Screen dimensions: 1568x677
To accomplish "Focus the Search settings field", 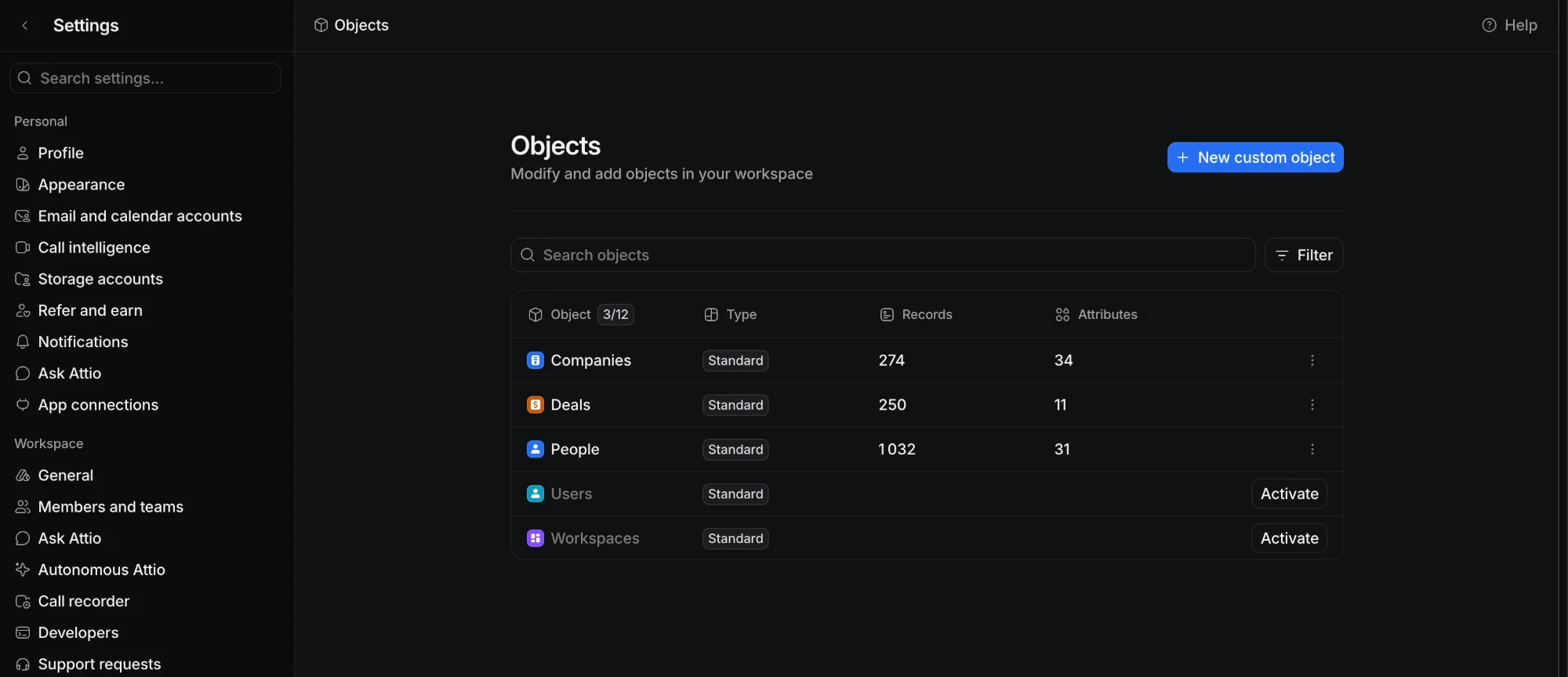I will pyautogui.click(x=145, y=78).
